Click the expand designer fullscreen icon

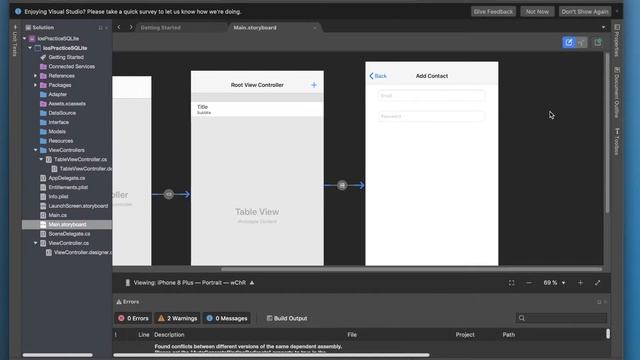coord(597,283)
